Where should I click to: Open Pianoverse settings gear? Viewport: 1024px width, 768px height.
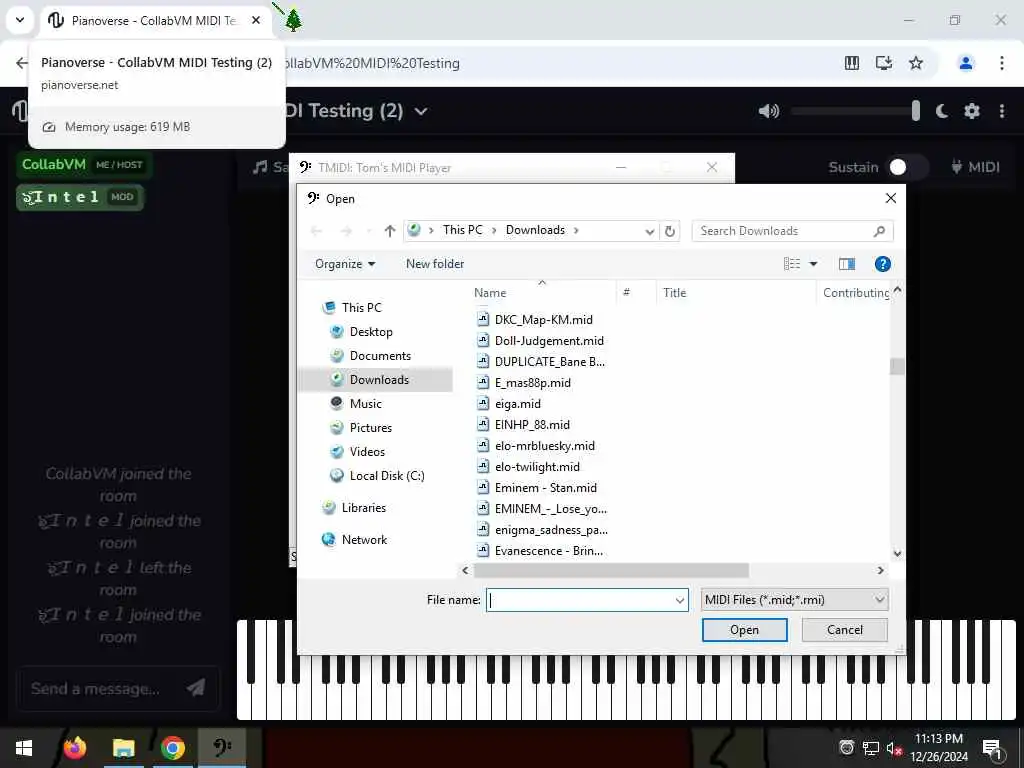point(972,111)
